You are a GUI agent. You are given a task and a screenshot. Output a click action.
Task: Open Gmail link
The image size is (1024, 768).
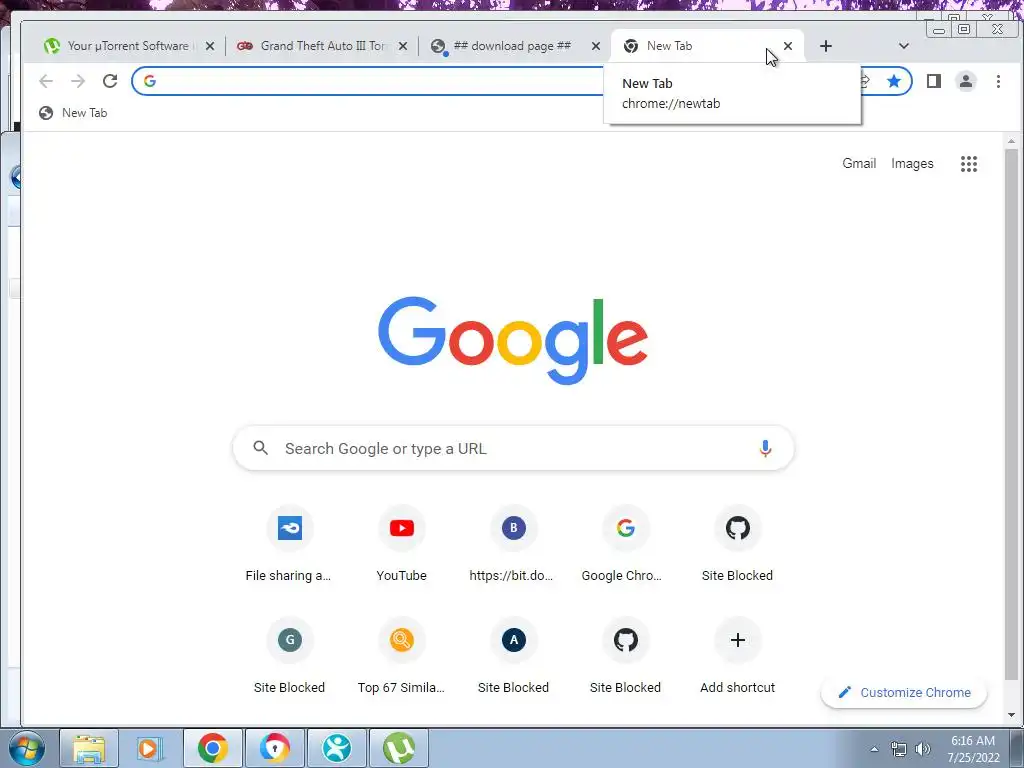point(859,163)
